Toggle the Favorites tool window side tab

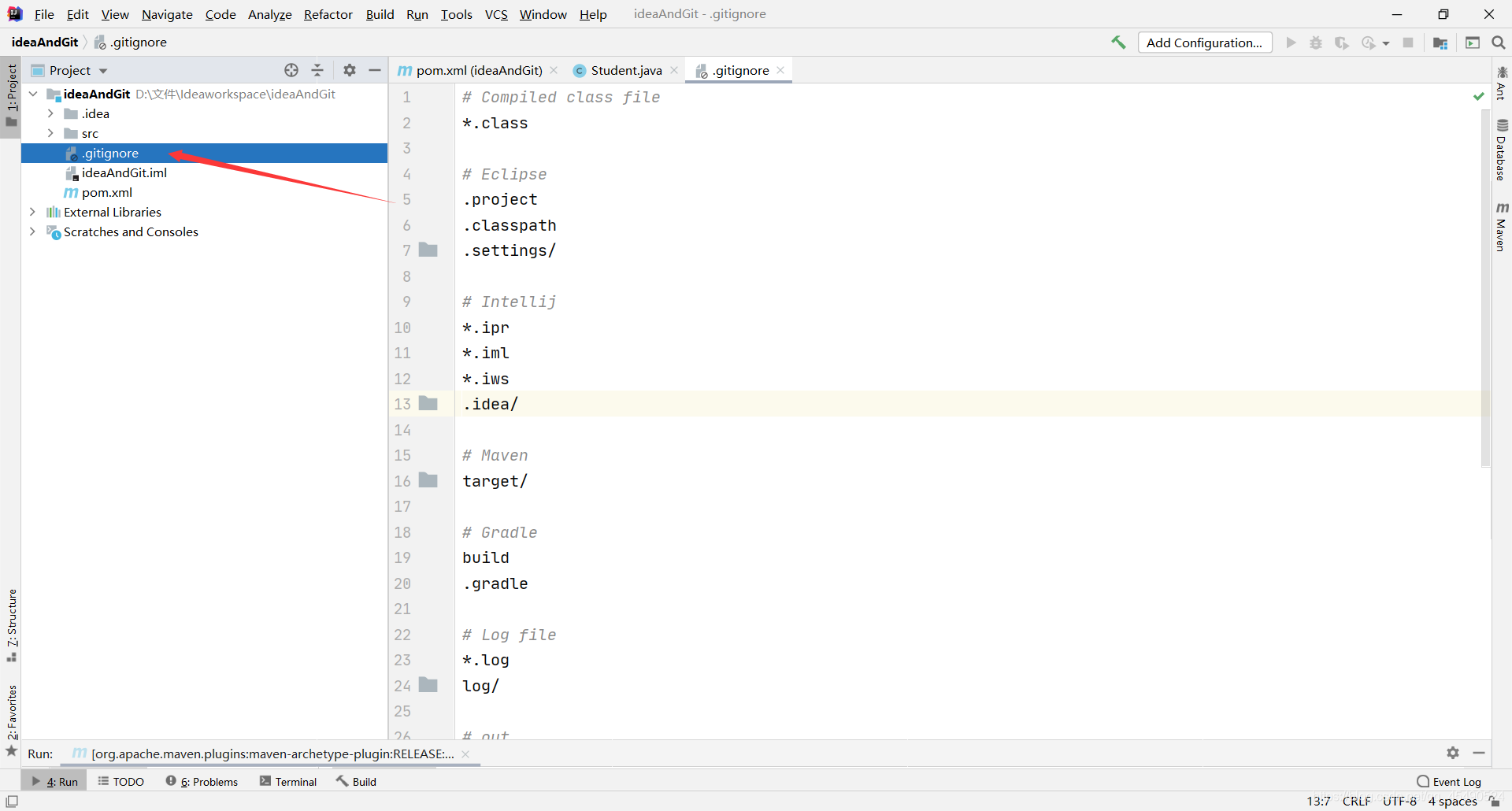pos(11,720)
